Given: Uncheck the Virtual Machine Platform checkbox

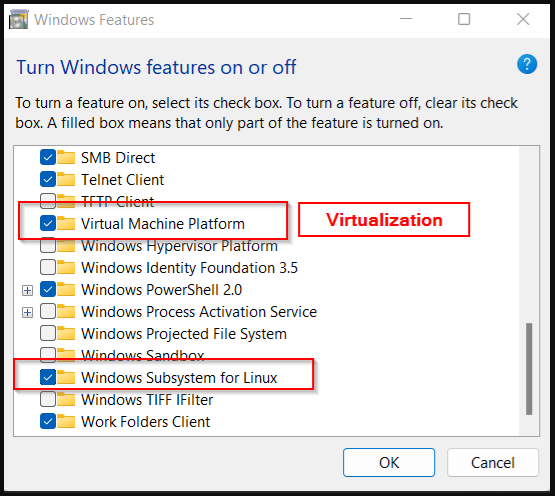Looking at the screenshot, I should click(48, 223).
